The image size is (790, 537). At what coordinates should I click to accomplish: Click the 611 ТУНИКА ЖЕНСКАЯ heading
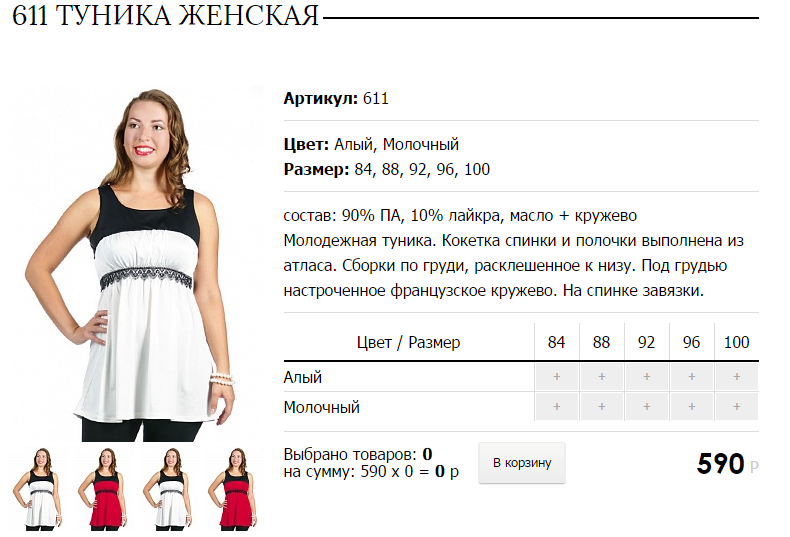pyautogui.click(x=166, y=16)
